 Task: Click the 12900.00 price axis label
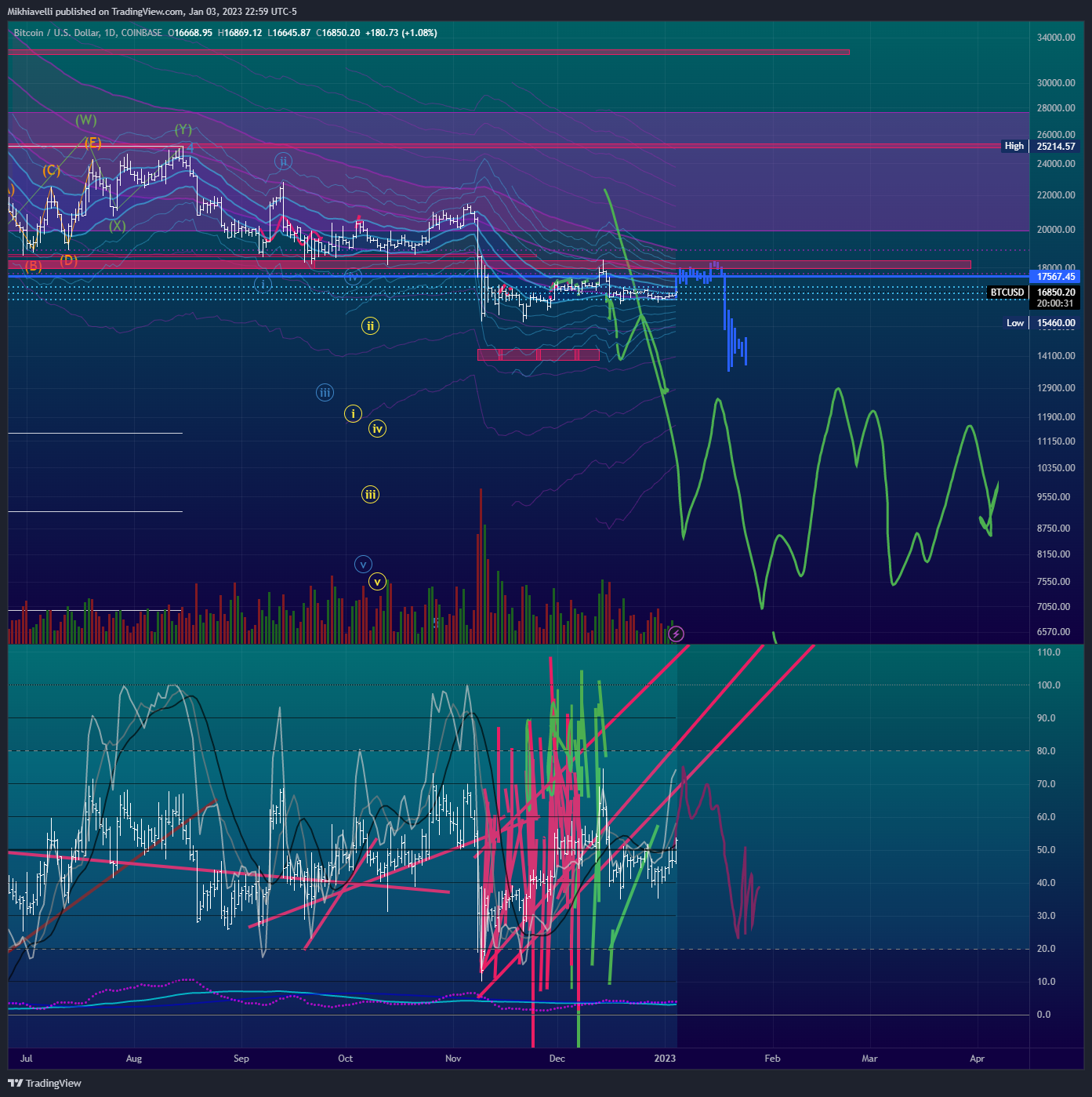coord(1056,388)
